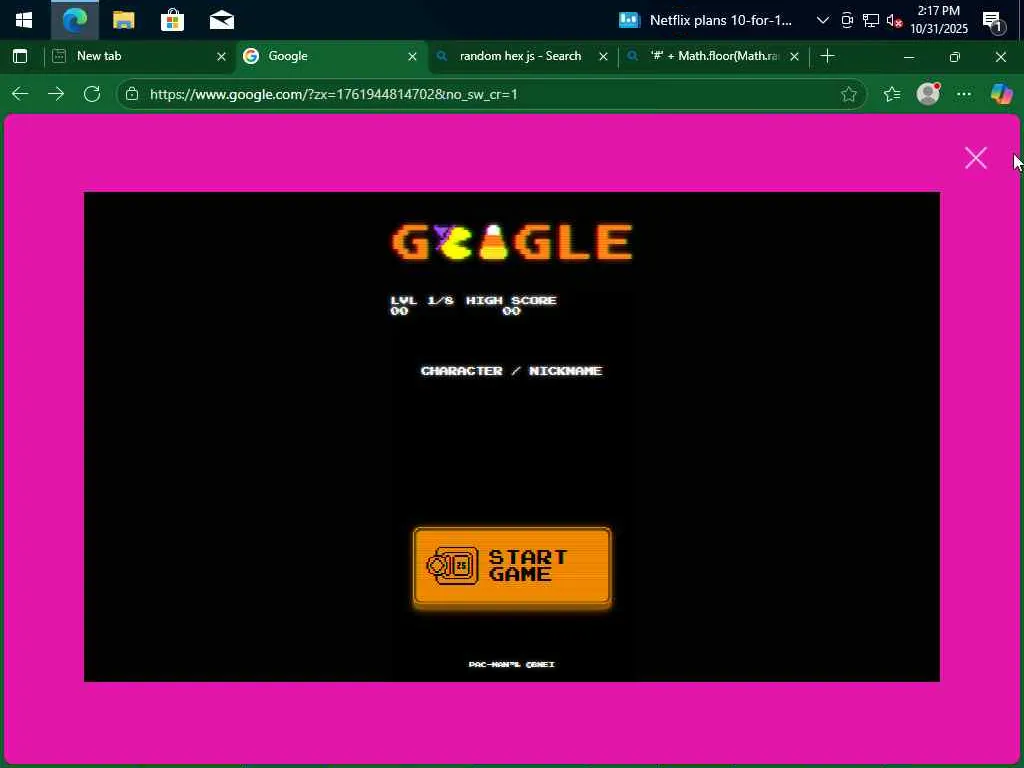
Task: Click the muted volume tray icon
Action: point(893,20)
